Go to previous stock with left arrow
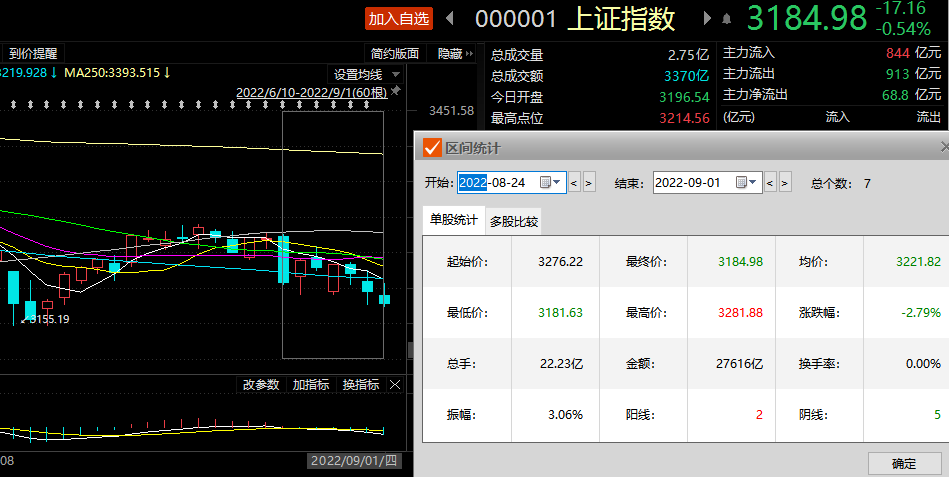949x477 pixels. coord(449,19)
